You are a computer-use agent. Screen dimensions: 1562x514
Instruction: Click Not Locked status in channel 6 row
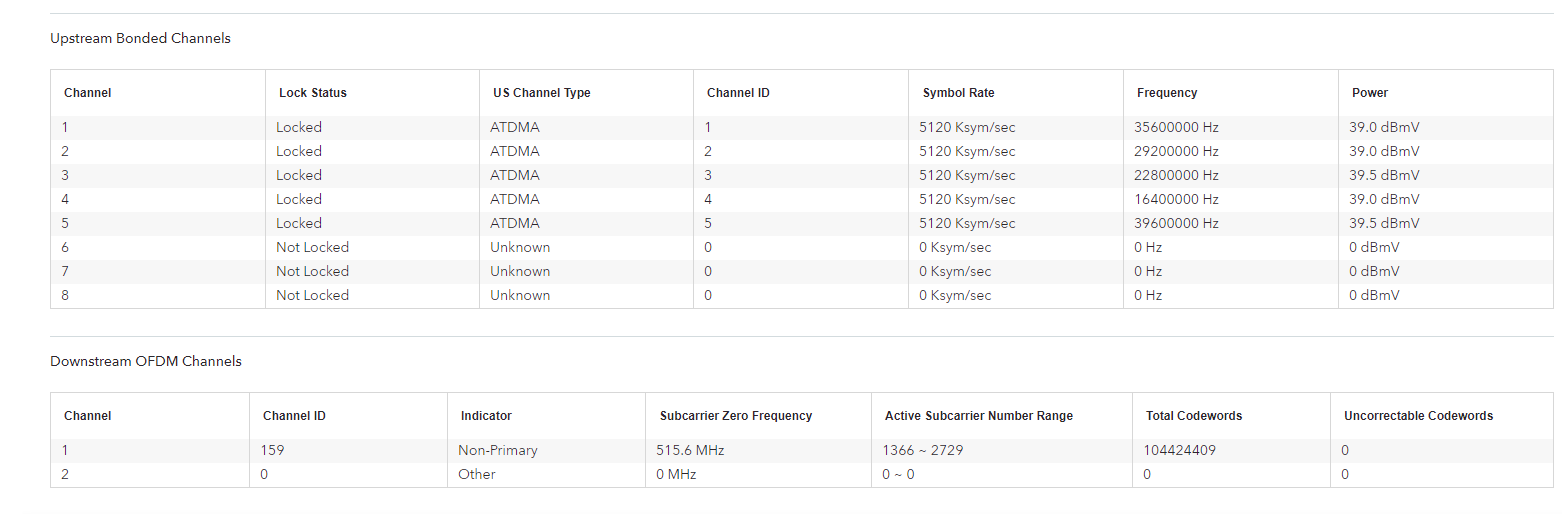(312, 247)
